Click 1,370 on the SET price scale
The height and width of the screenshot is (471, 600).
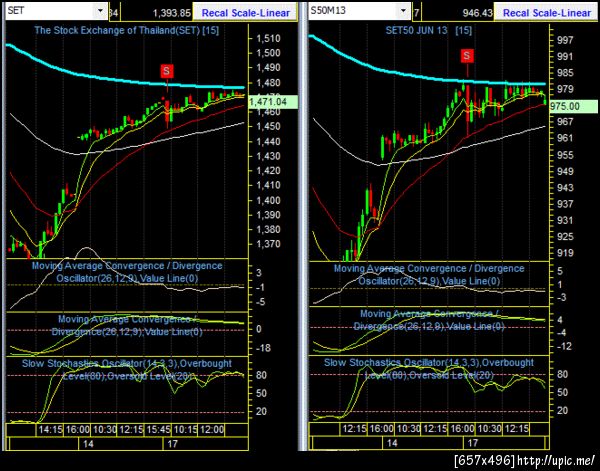pyautogui.click(x=268, y=244)
